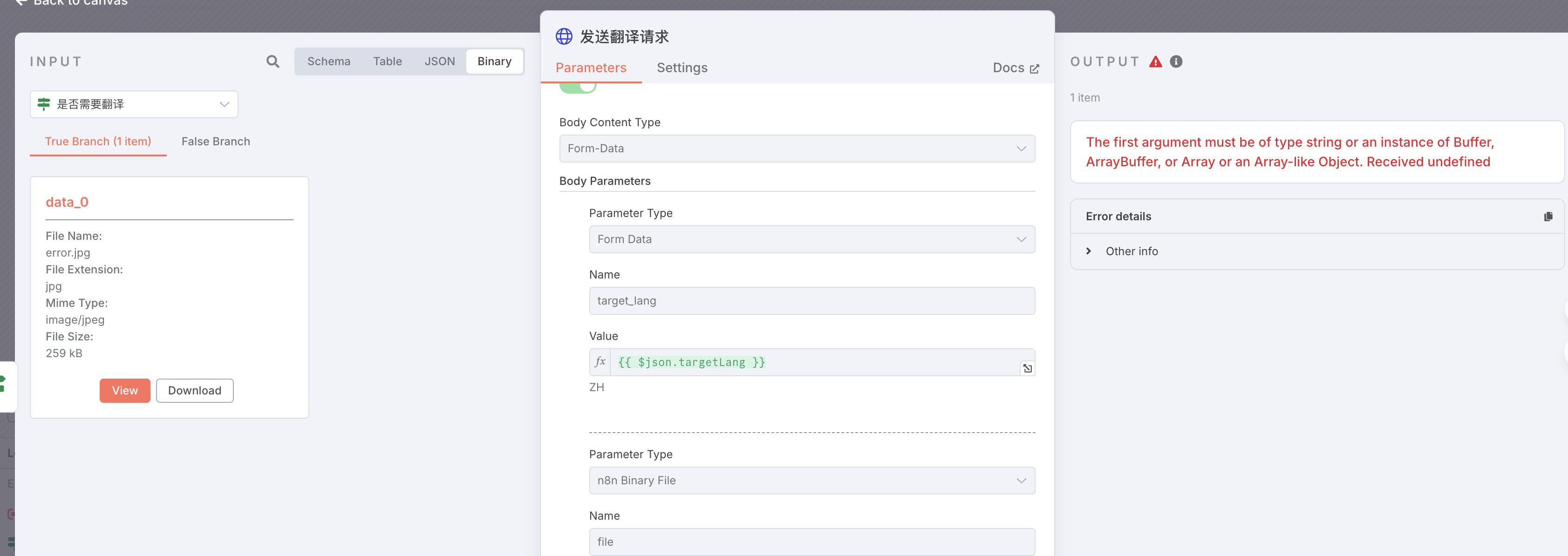The height and width of the screenshot is (556, 1568).
Task: Select the True Branch (1 item) tab
Action: click(98, 142)
